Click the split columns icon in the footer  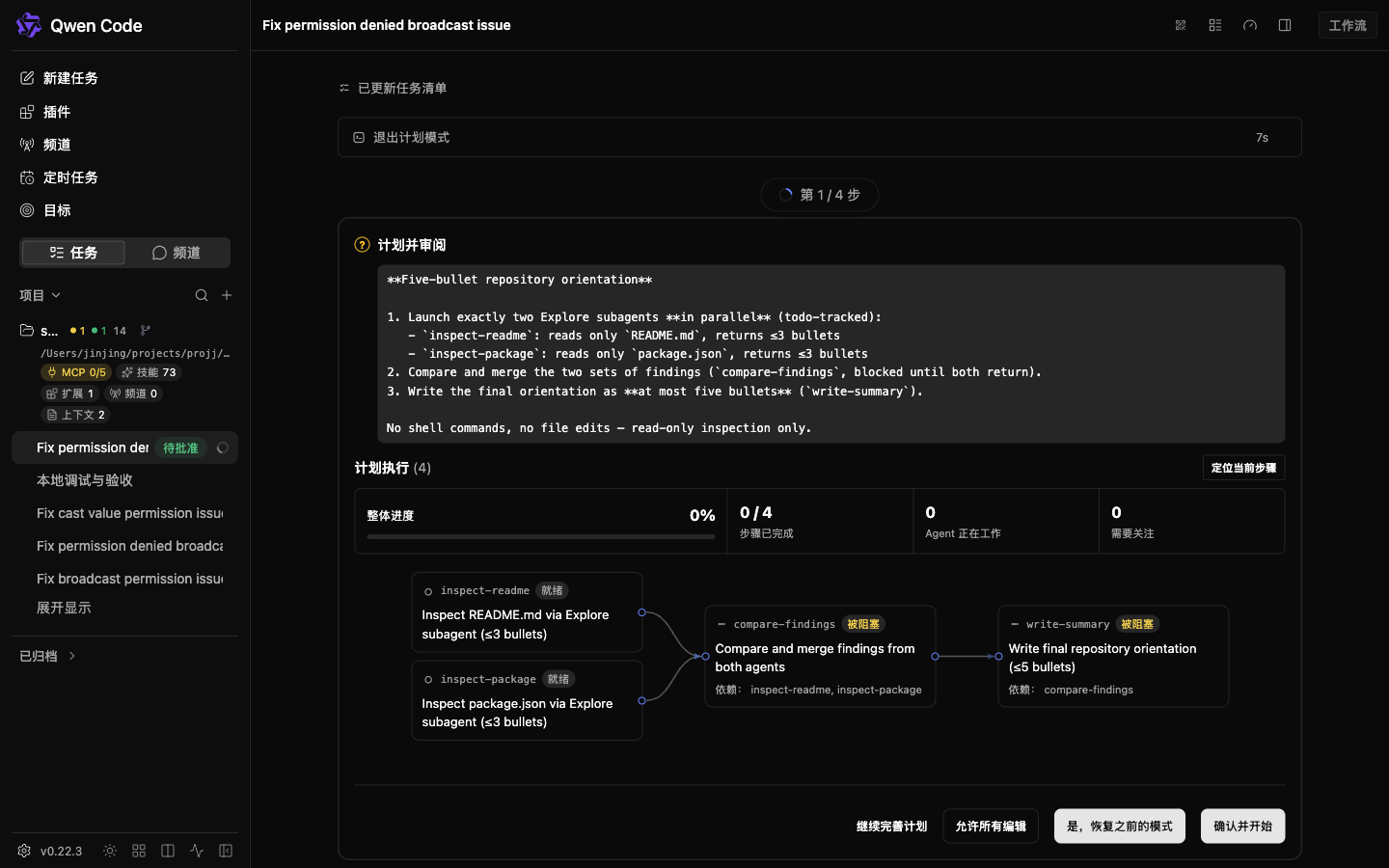[168, 851]
